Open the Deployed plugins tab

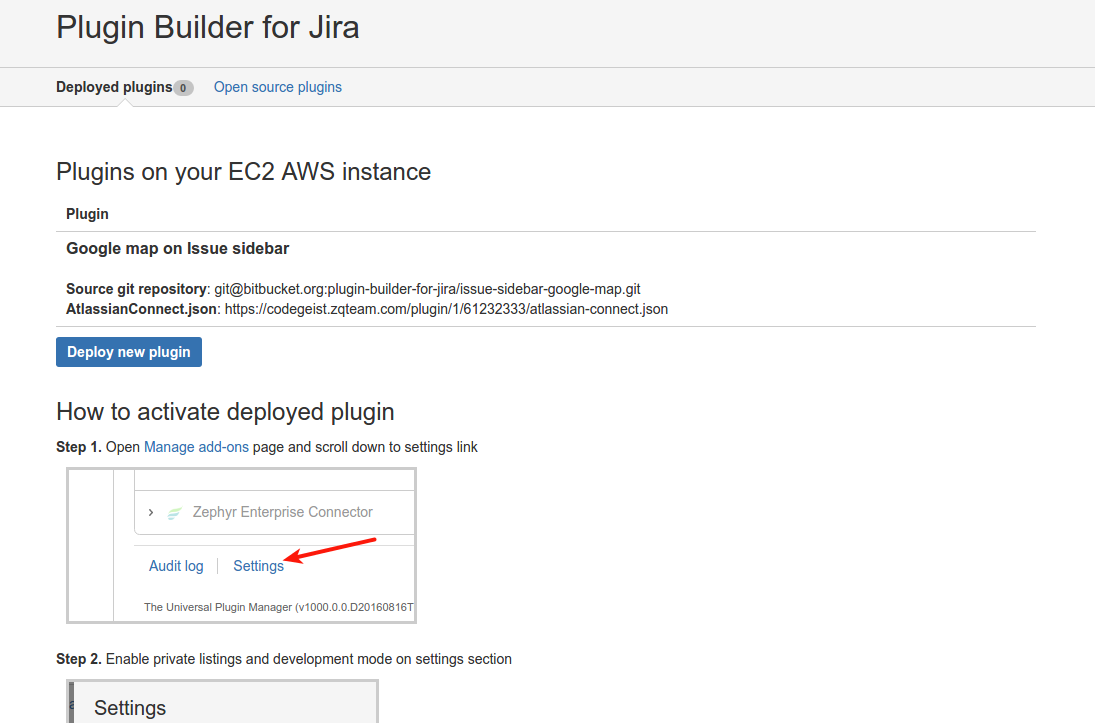(x=115, y=87)
